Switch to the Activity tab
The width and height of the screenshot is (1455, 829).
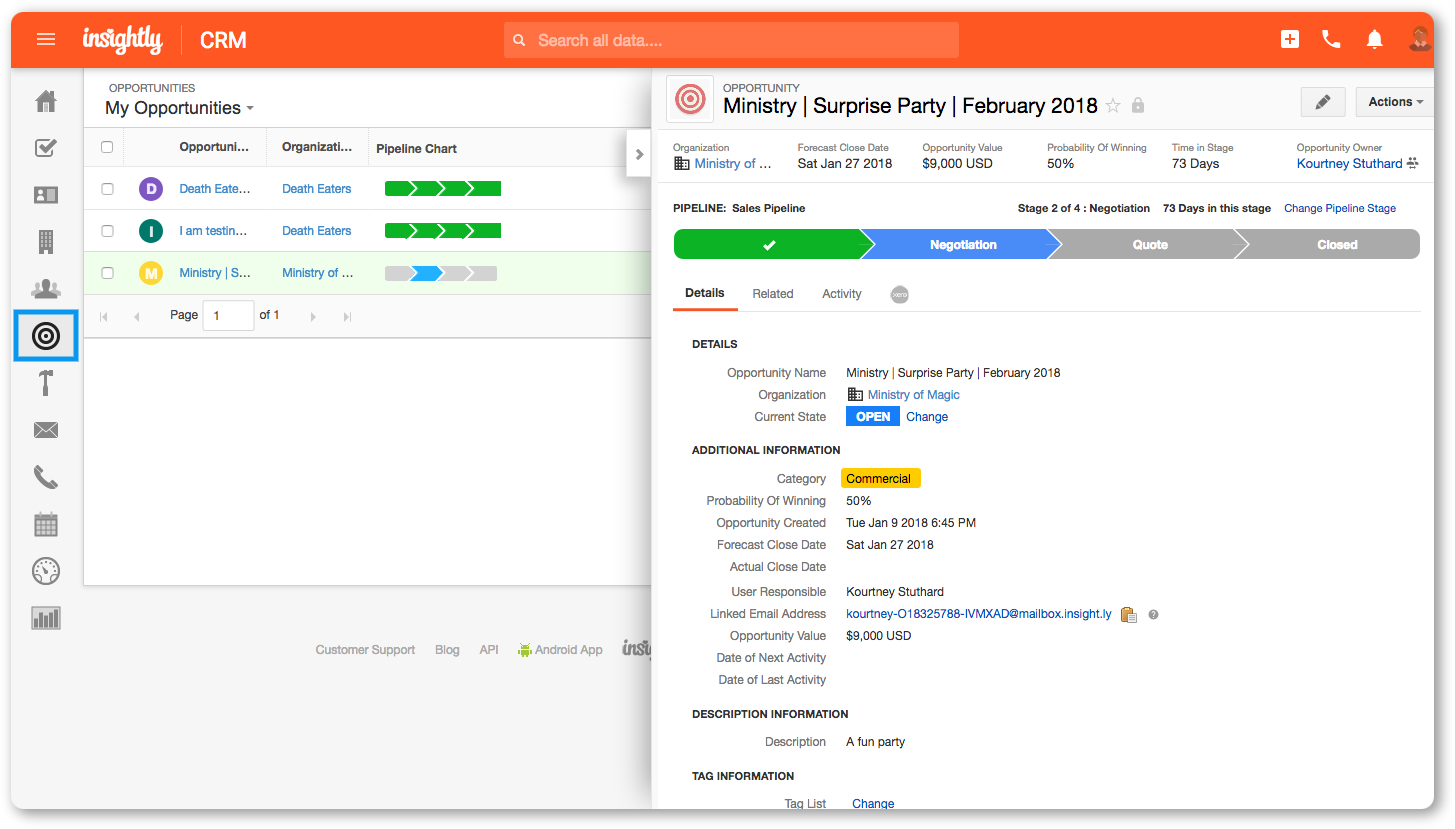click(x=842, y=294)
